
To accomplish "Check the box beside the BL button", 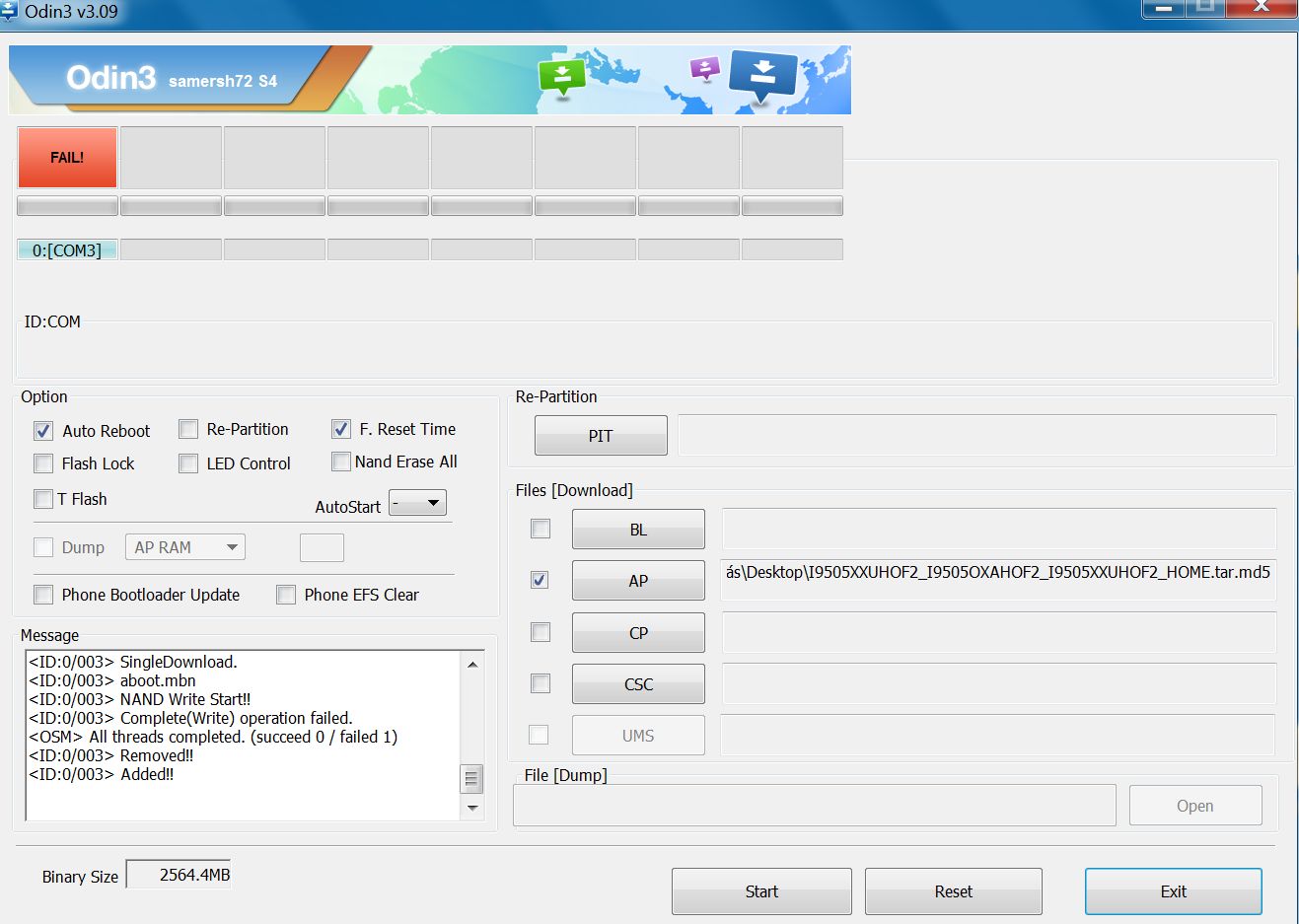I will click(541, 529).
